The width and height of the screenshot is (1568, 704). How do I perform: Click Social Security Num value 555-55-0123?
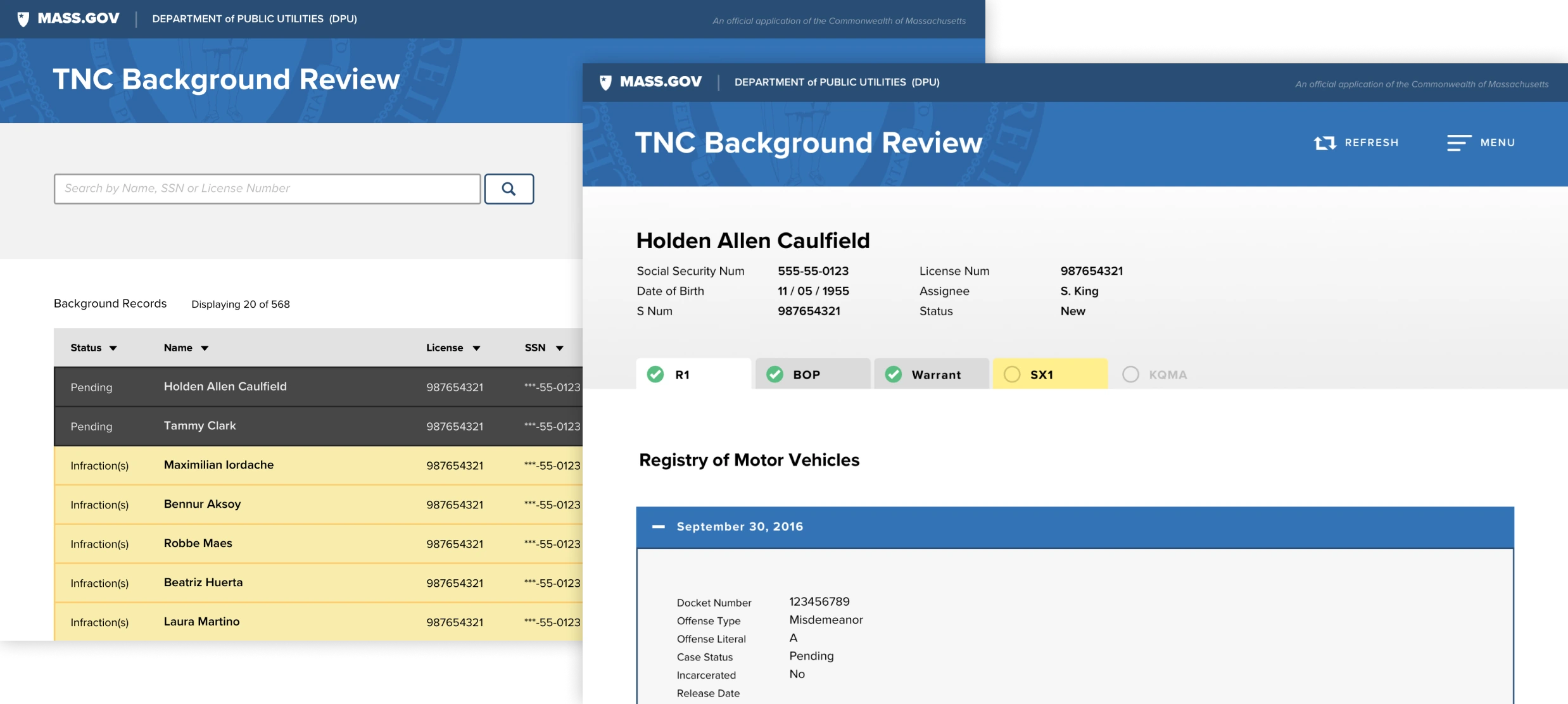(813, 271)
